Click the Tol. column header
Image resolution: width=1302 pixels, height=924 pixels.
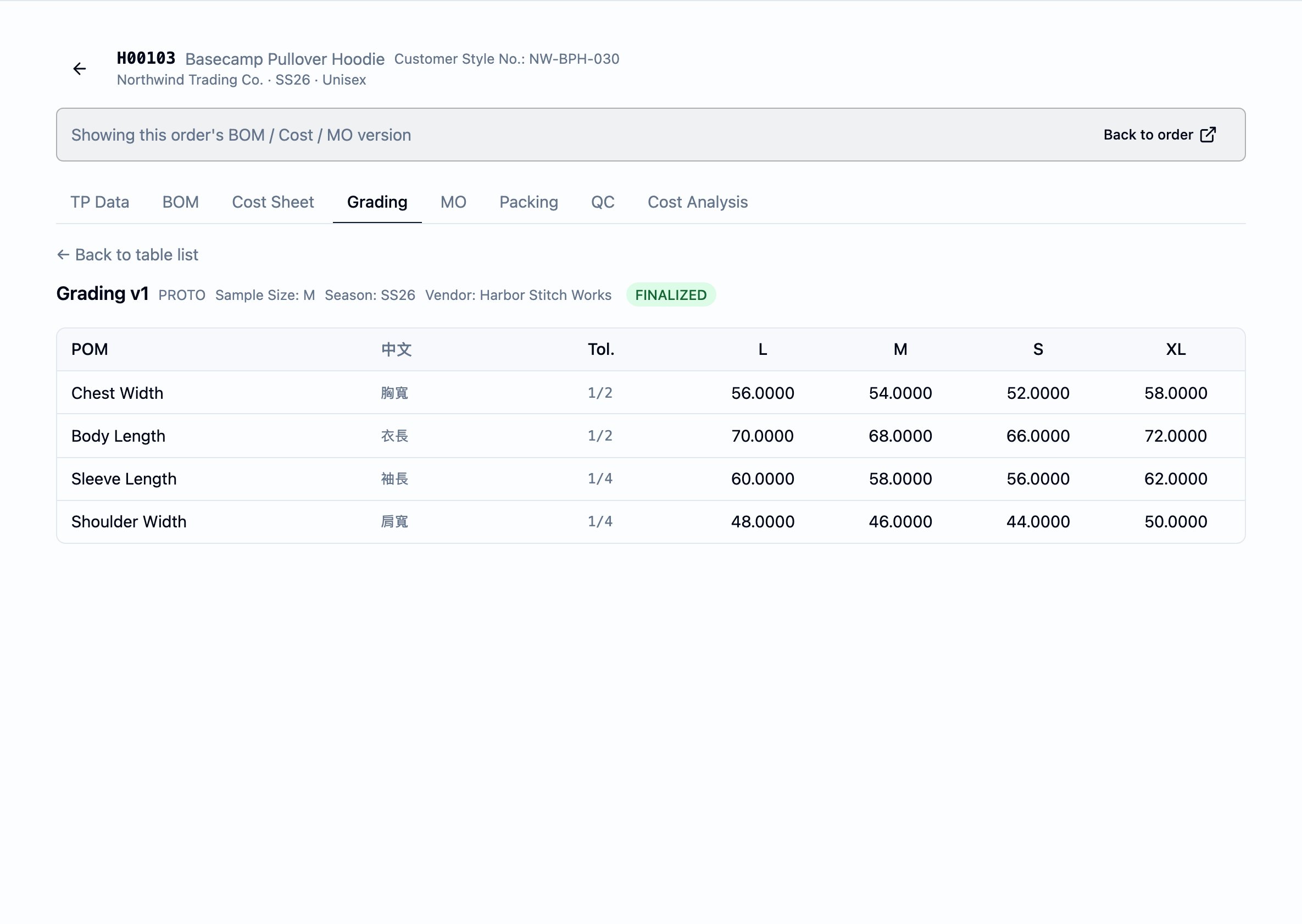[601, 349]
